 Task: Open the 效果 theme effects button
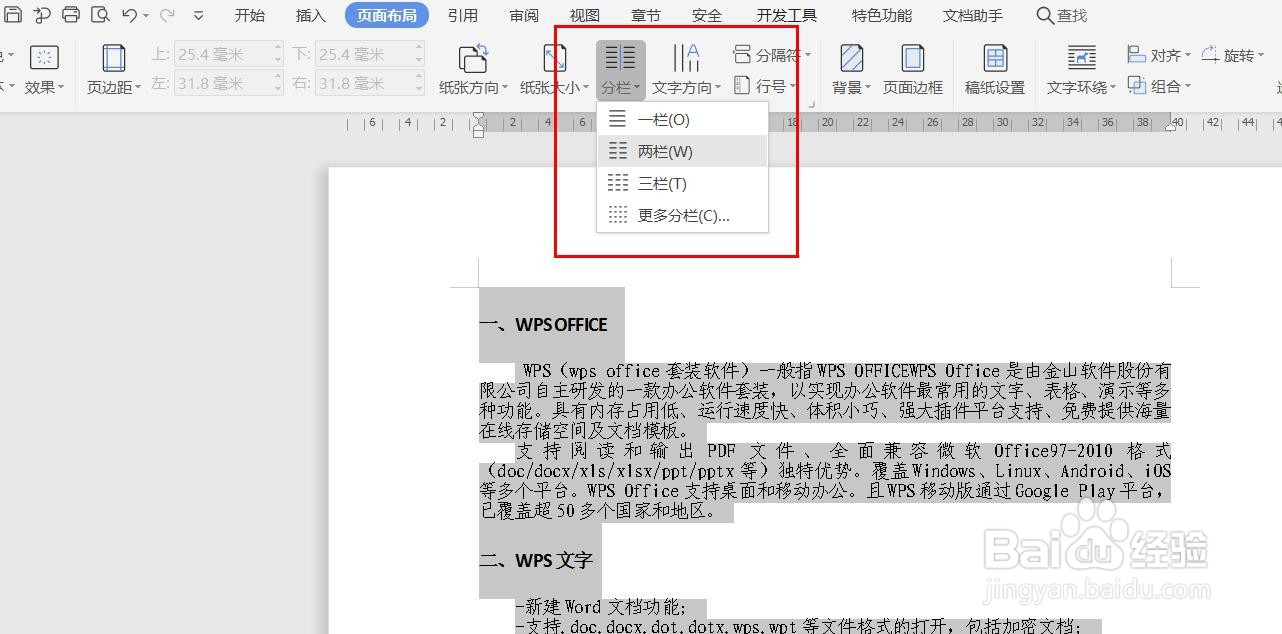tap(44, 69)
